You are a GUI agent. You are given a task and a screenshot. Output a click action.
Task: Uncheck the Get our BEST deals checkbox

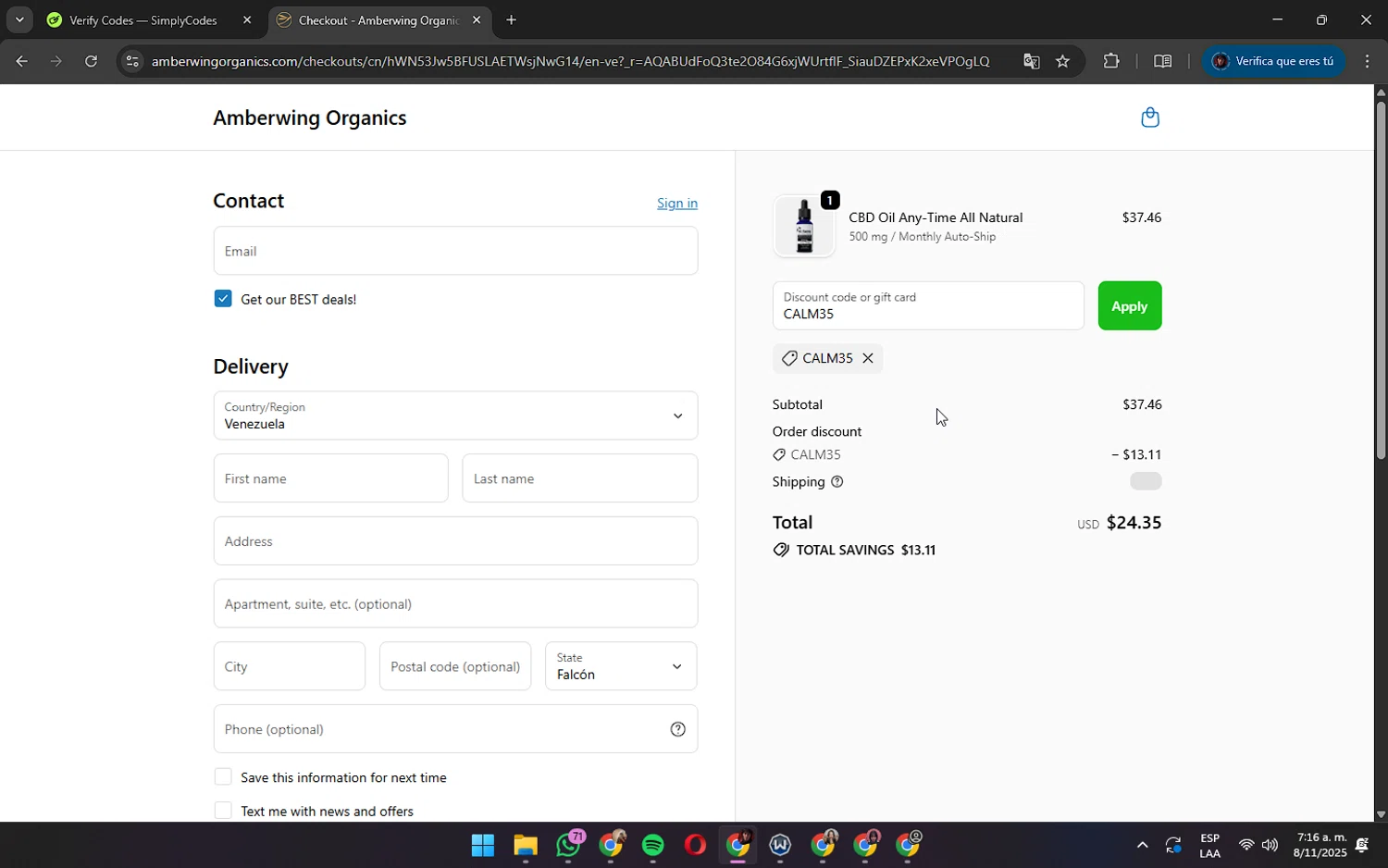(223, 299)
